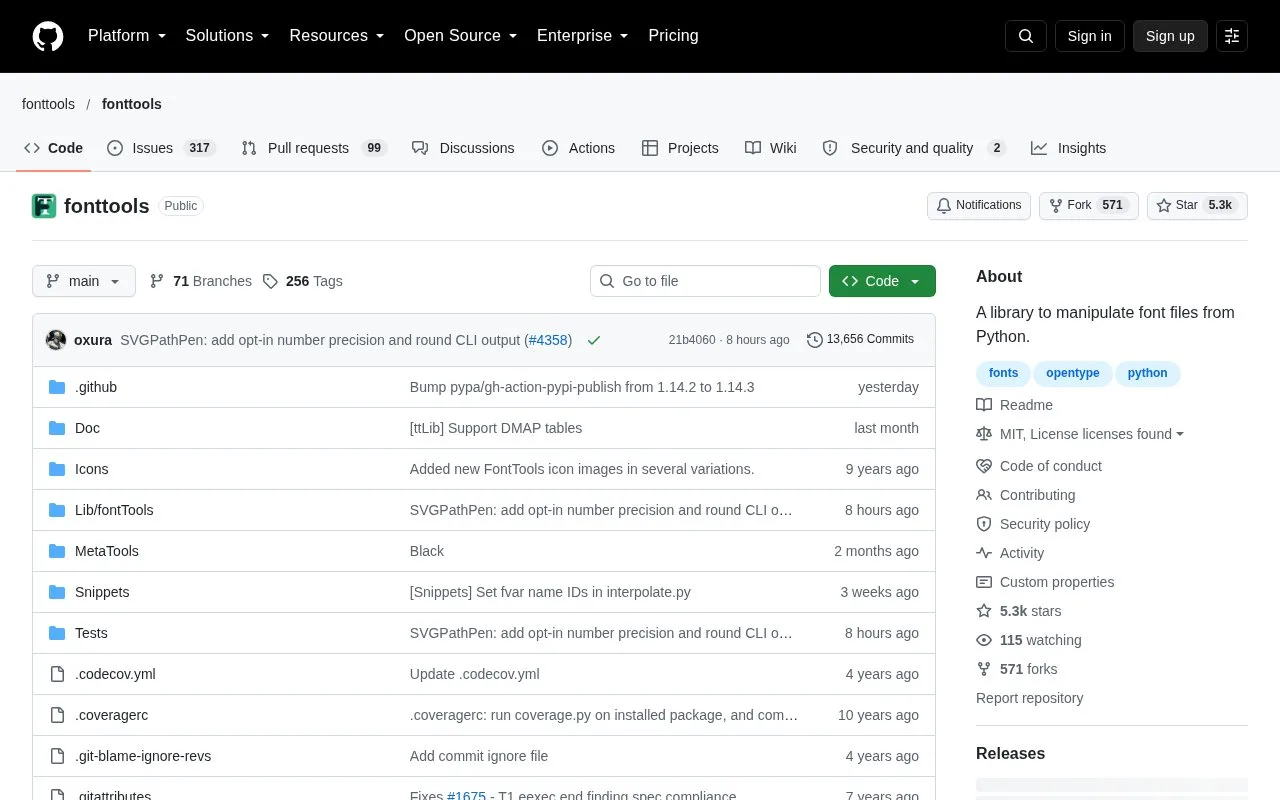The height and width of the screenshot is (800, 1280).
Task: Star the fonttools repository
Action: click(1197, 205)
